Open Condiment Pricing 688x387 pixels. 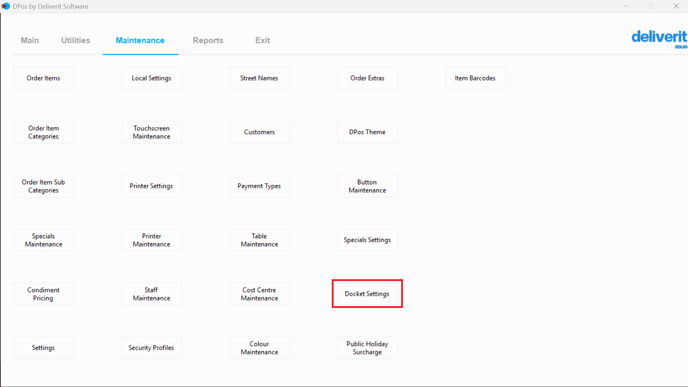[43, 294]
